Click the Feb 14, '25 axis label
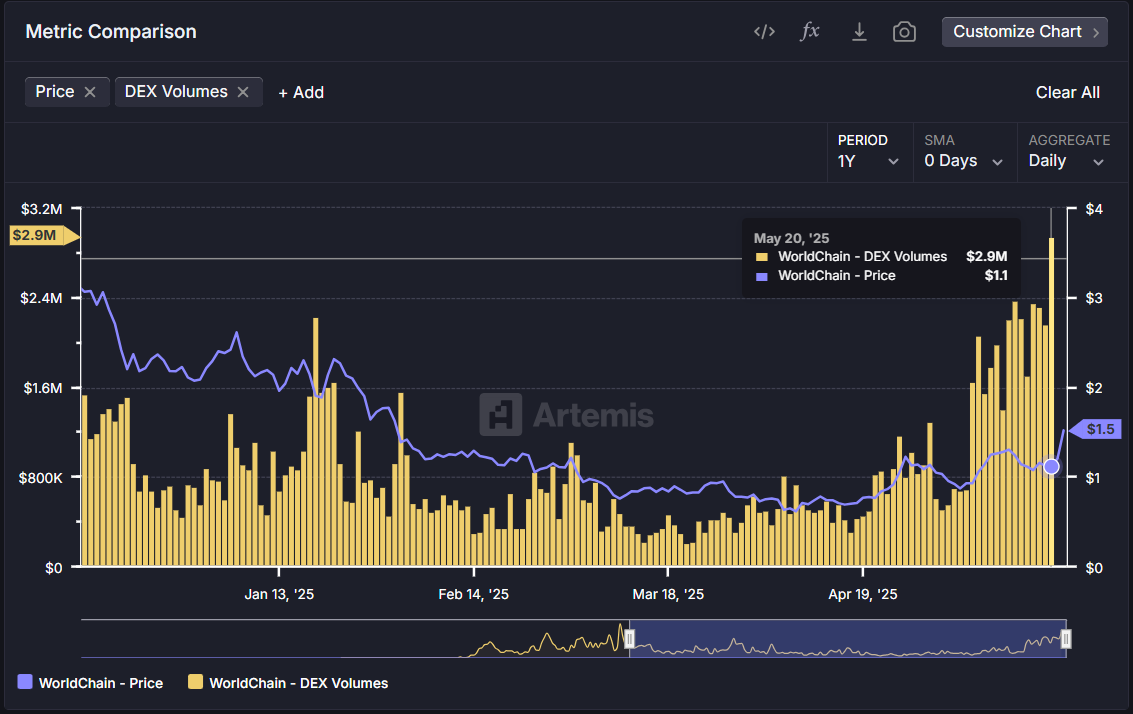Screen dimensions: 1133x714 473,594
